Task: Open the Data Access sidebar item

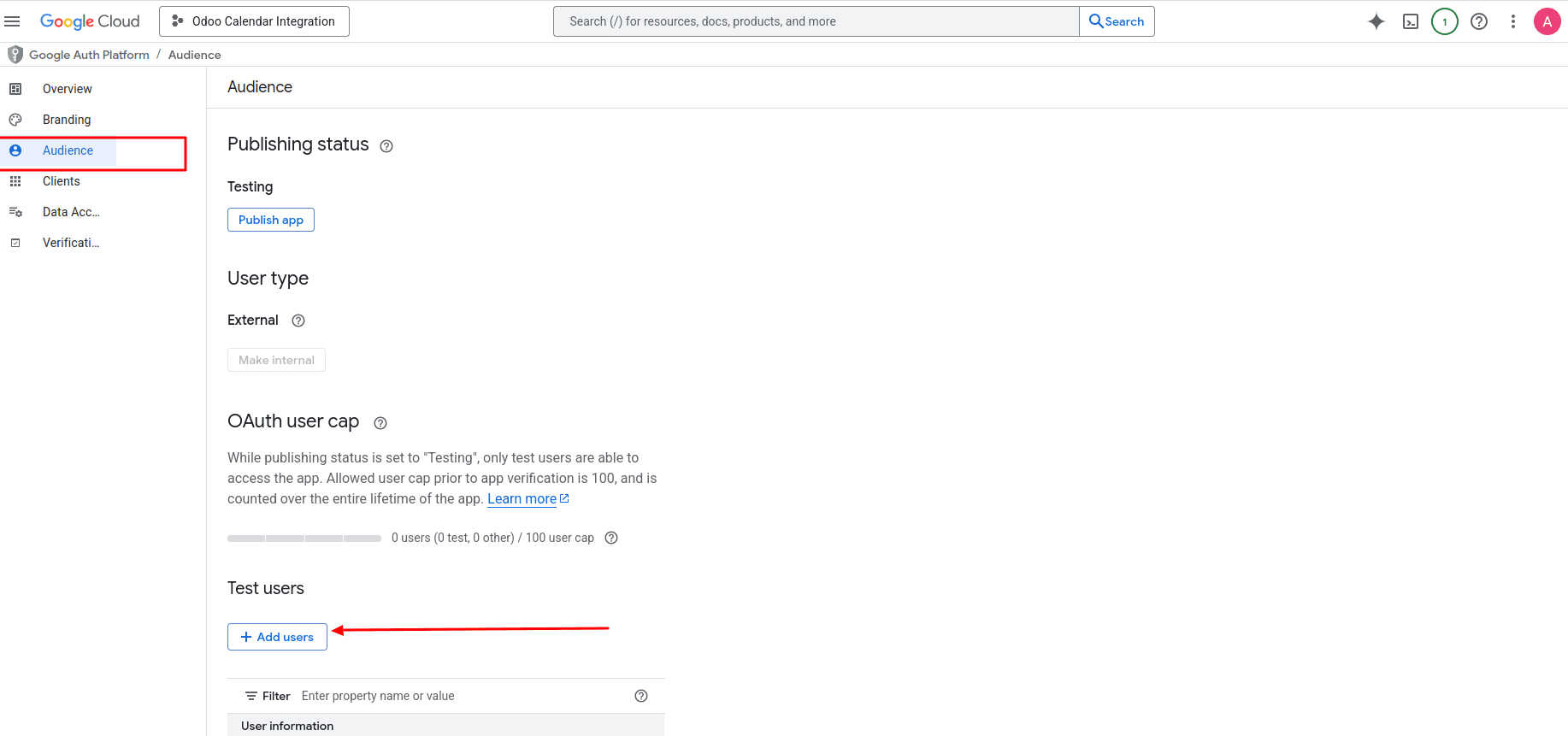Action: coord(71,212)
